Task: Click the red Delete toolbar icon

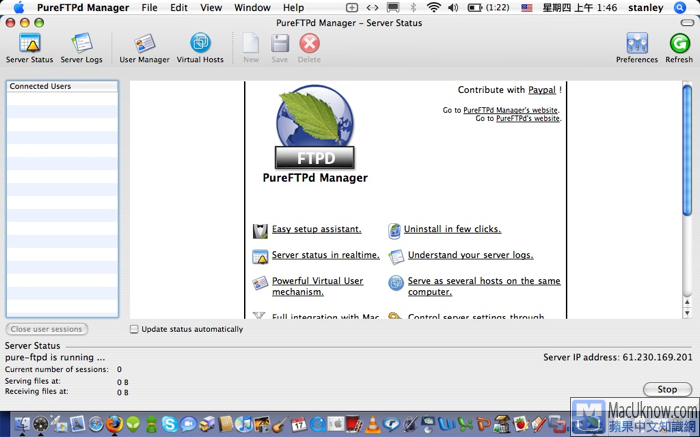Action: point(309,44)
